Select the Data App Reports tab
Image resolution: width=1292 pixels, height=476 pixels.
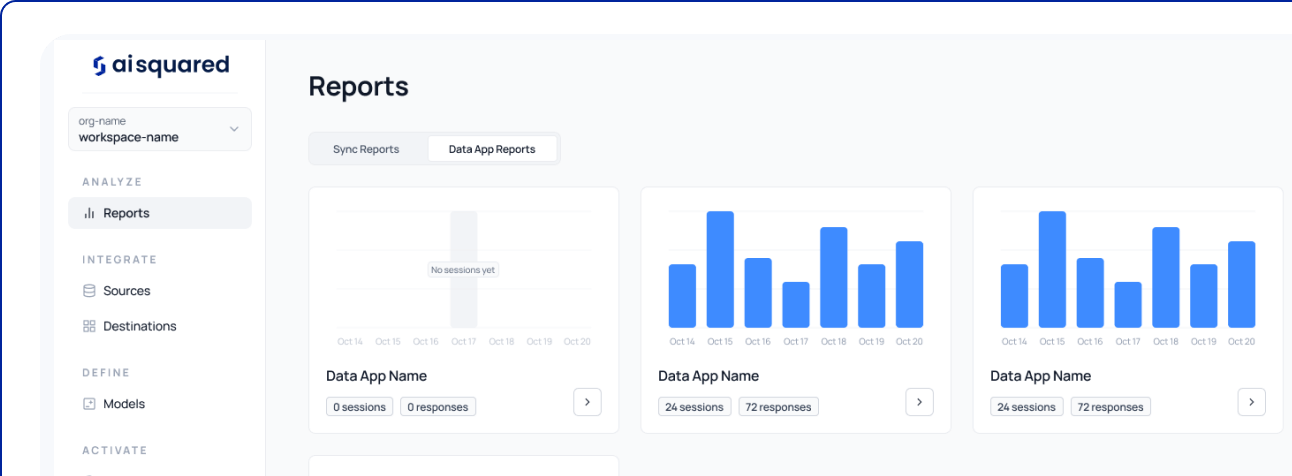(x=492, y=149)
